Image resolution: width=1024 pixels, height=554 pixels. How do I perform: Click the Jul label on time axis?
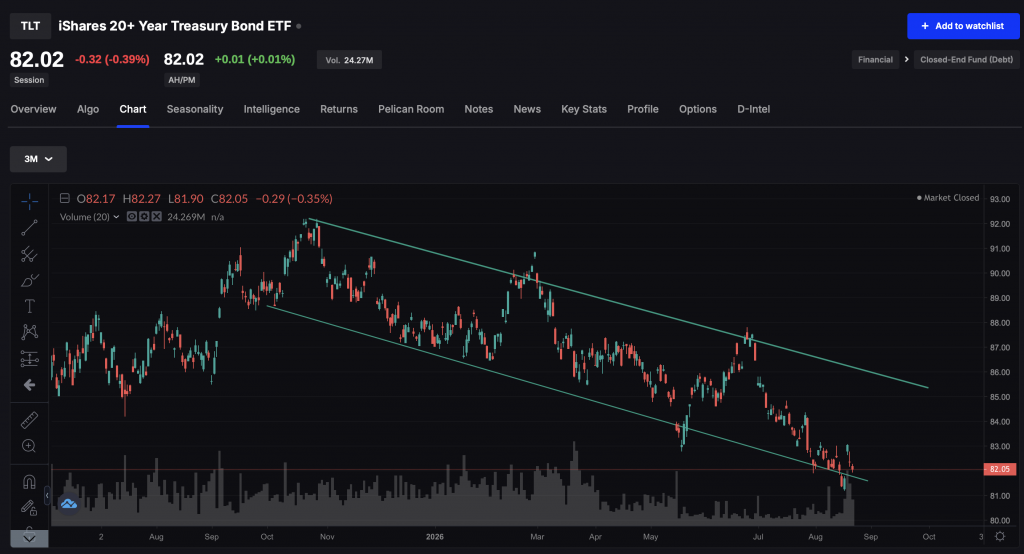[x=758, y=536]
